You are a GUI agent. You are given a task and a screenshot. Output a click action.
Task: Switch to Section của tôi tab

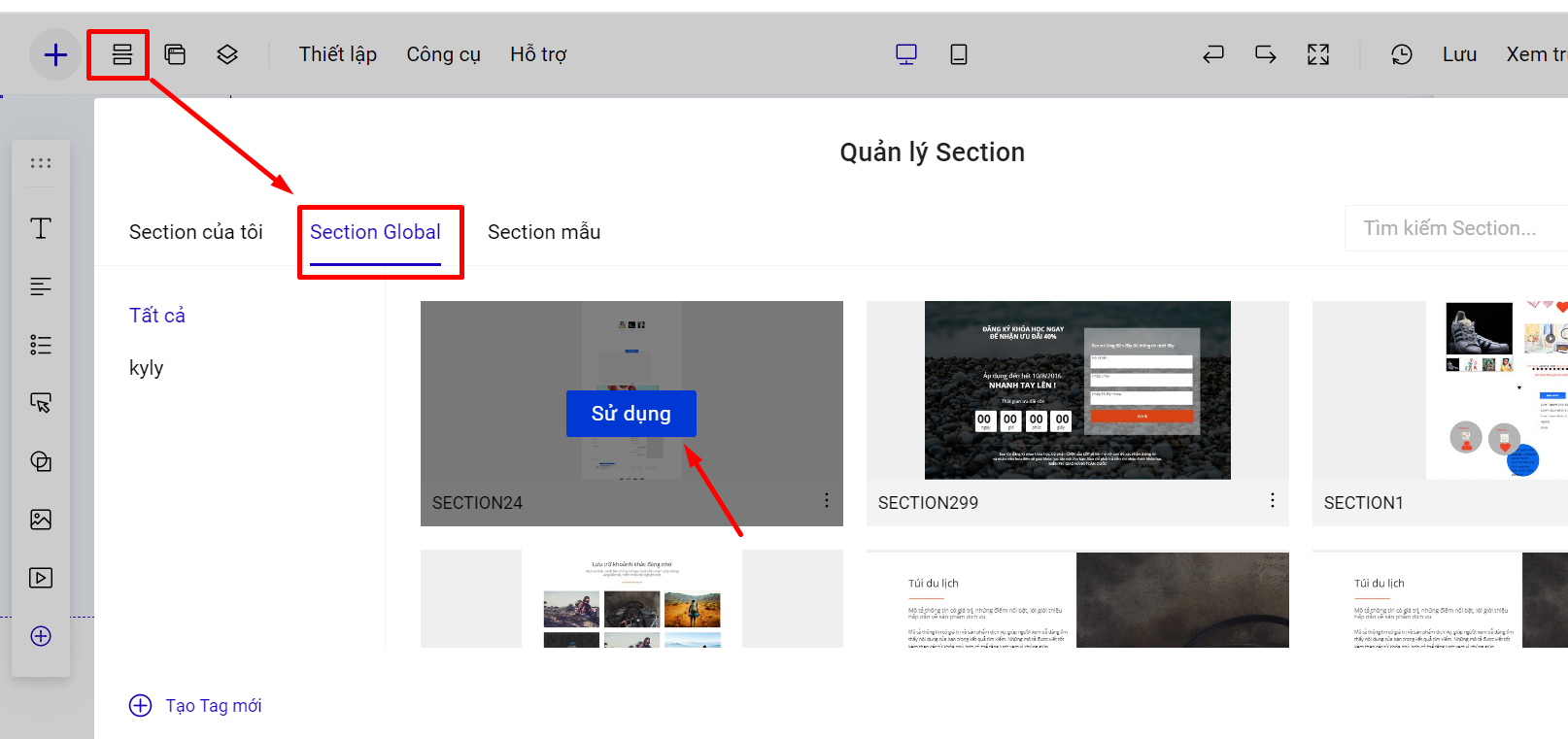coord(196,232)
